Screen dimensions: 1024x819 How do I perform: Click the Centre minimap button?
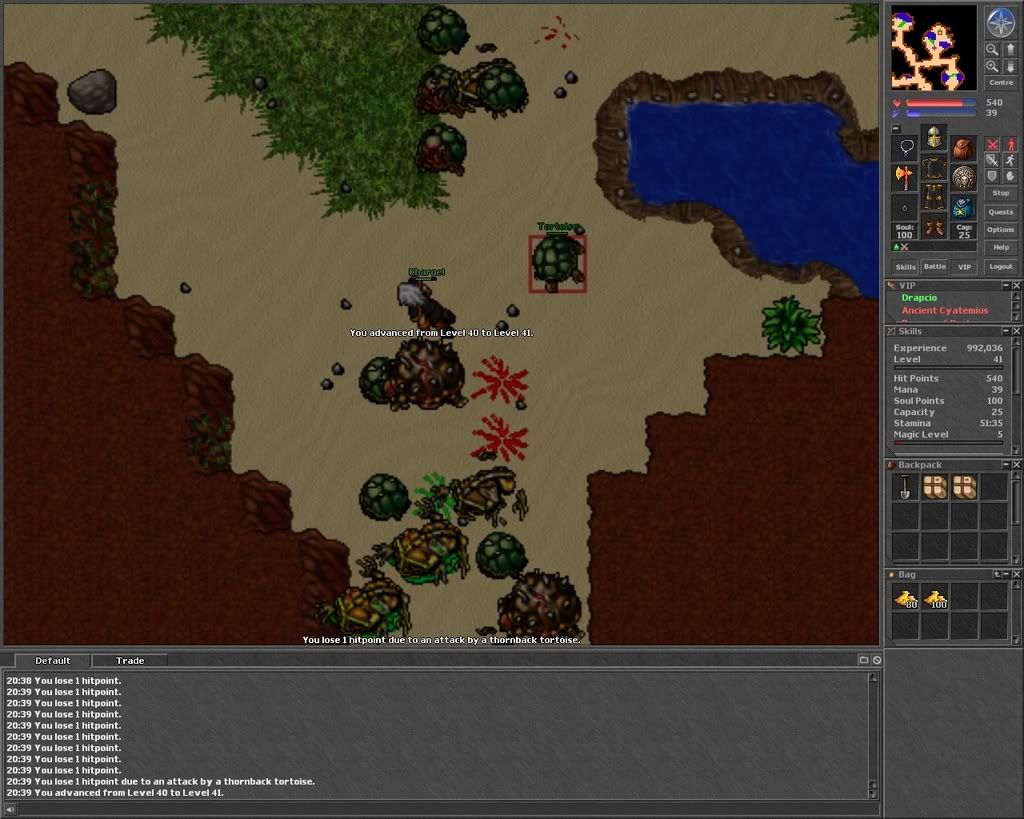[x=1000, y=82]
